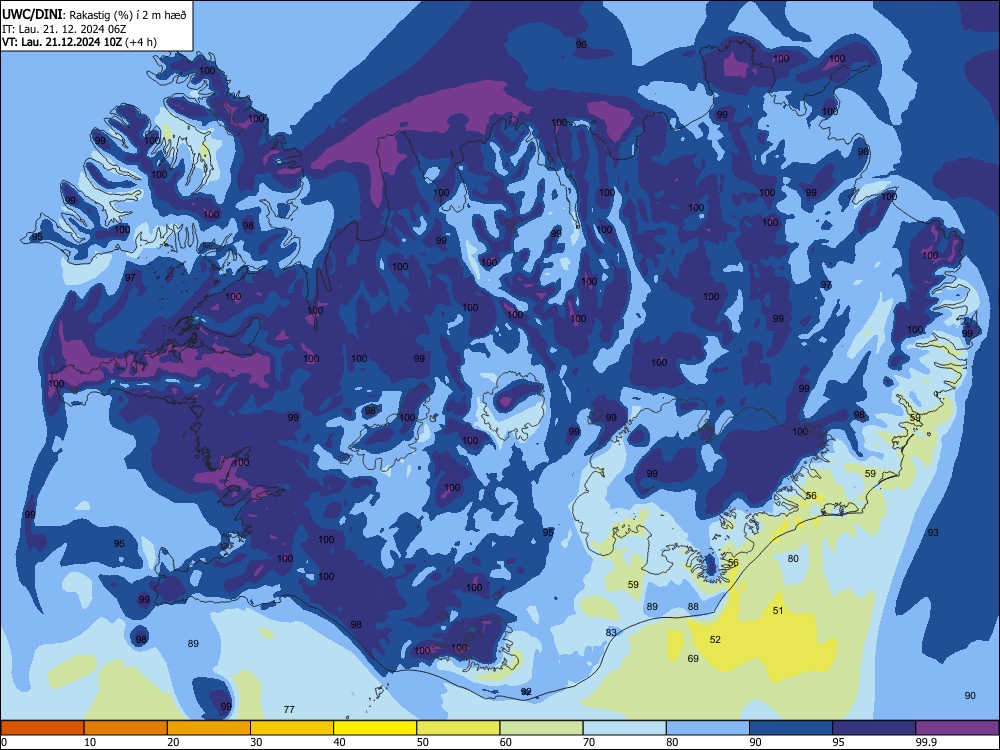This screenshot has height=750, width=1000.
Task: Click the dark orange 0–10 legend swatch
Action: tap(42, 728)
